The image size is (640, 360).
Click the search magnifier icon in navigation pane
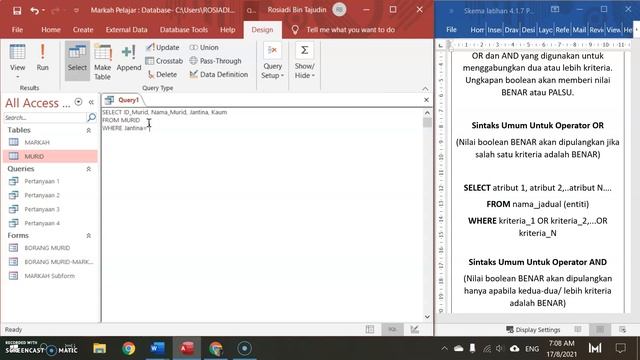pyautogui.click(x=92, y=118)
